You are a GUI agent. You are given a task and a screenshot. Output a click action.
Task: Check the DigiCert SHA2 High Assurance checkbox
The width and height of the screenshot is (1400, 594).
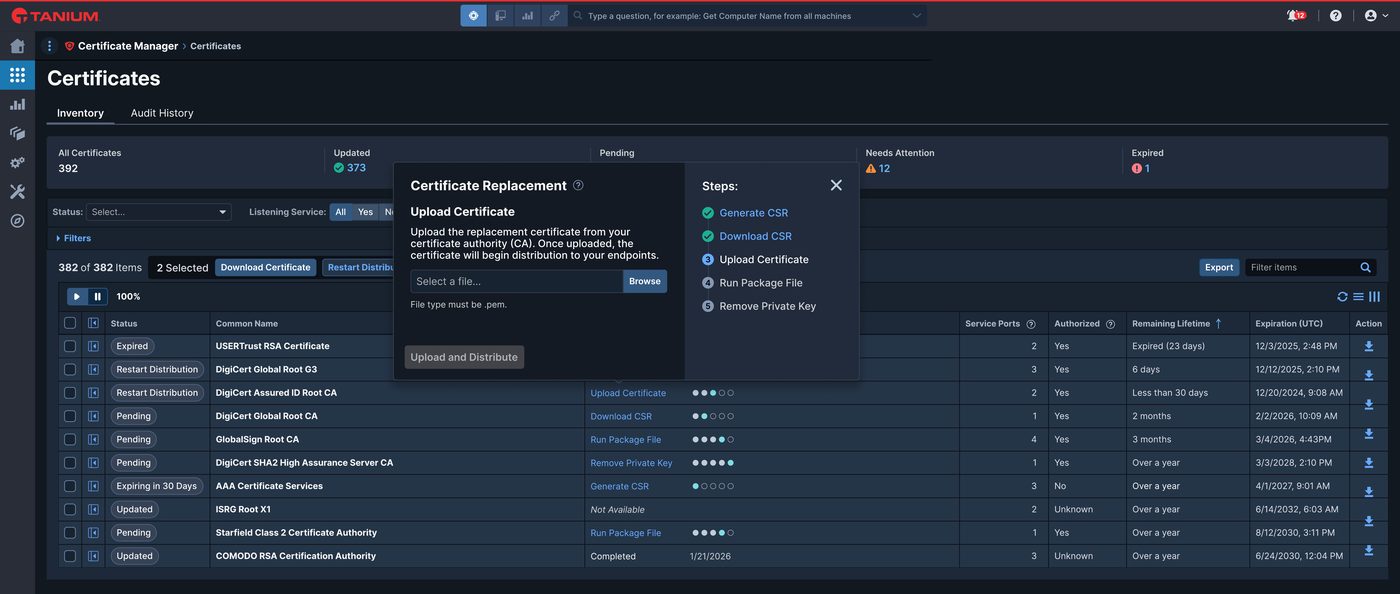(70, 463)
